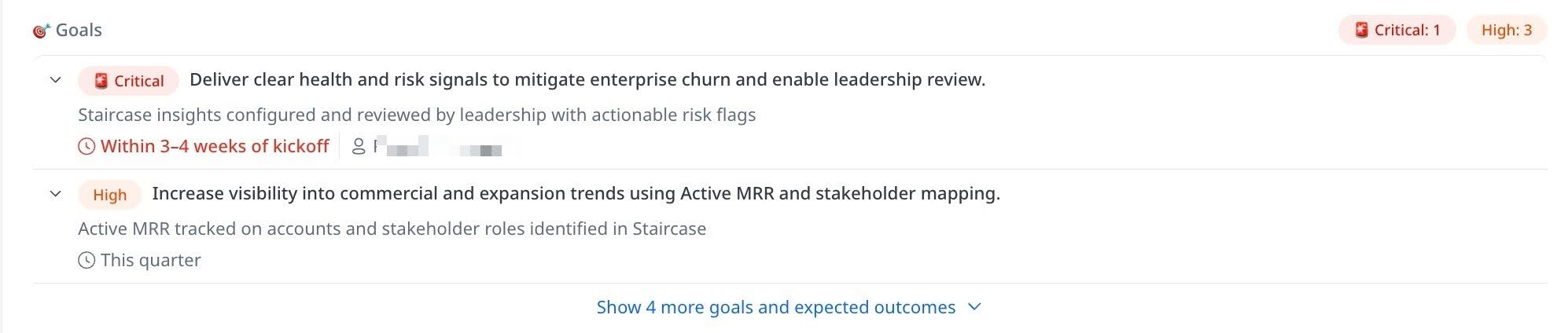This screenshot has width=1568, height=333.
Task: Collapse the Critical goal row chevron
Action: [x=55, y=80]
